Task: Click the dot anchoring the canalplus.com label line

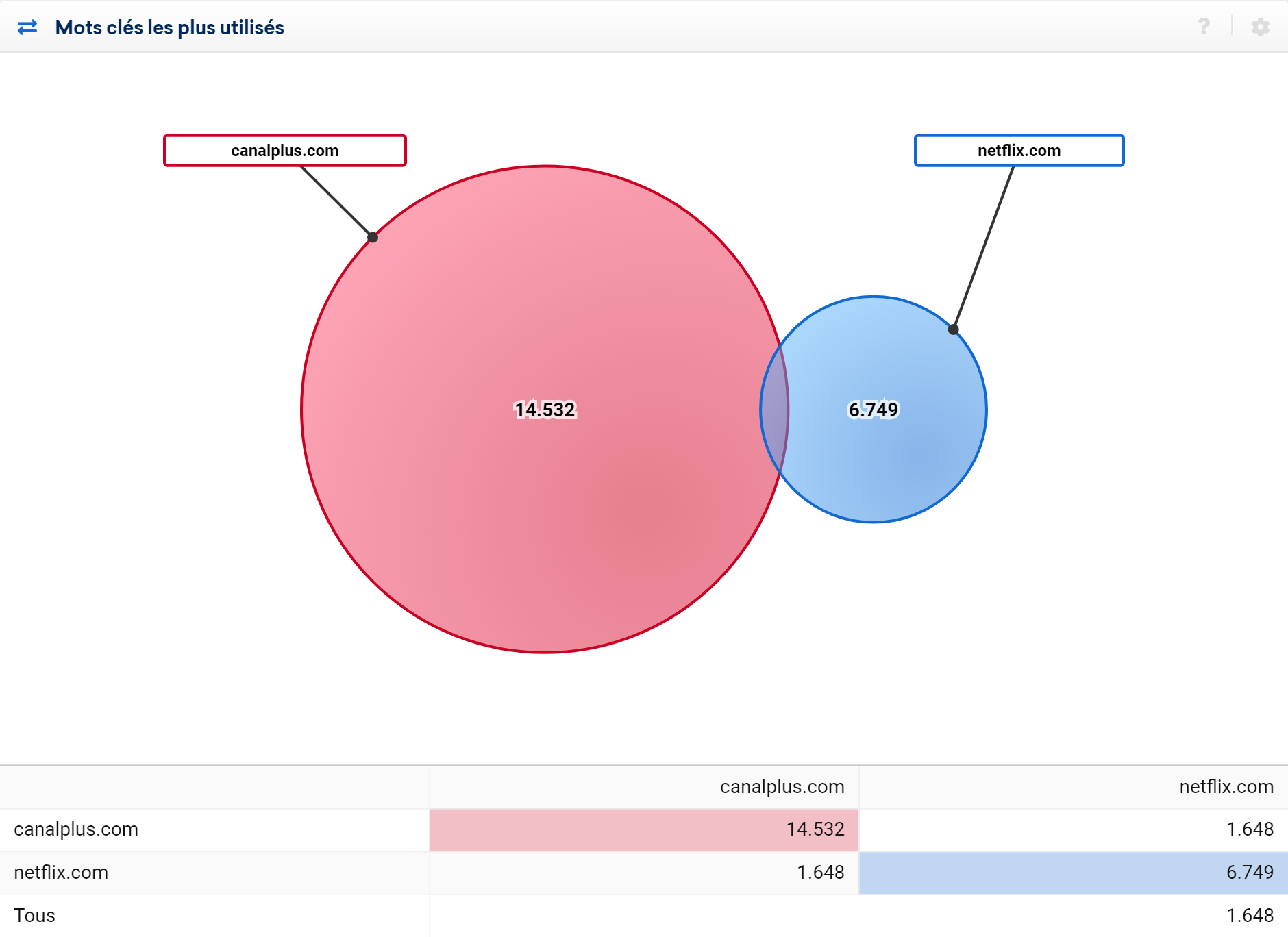Action: point(373,237)
